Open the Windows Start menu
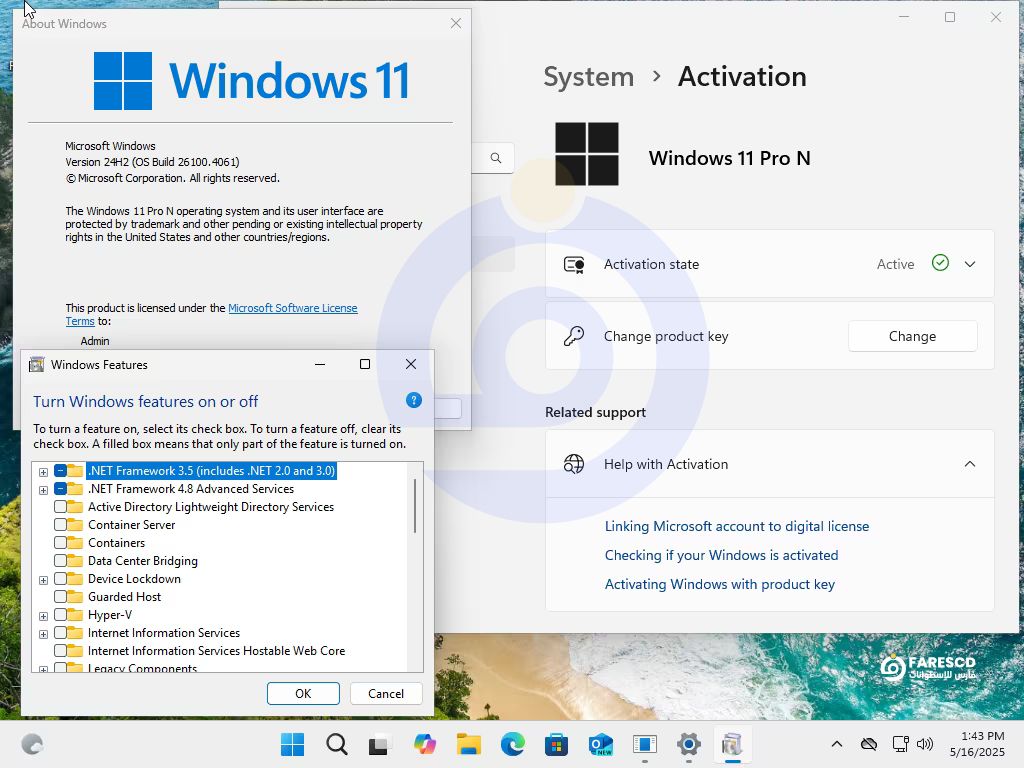Image resolution: width=1024 pixels, height=768 pixels. (x=292, y=744)
